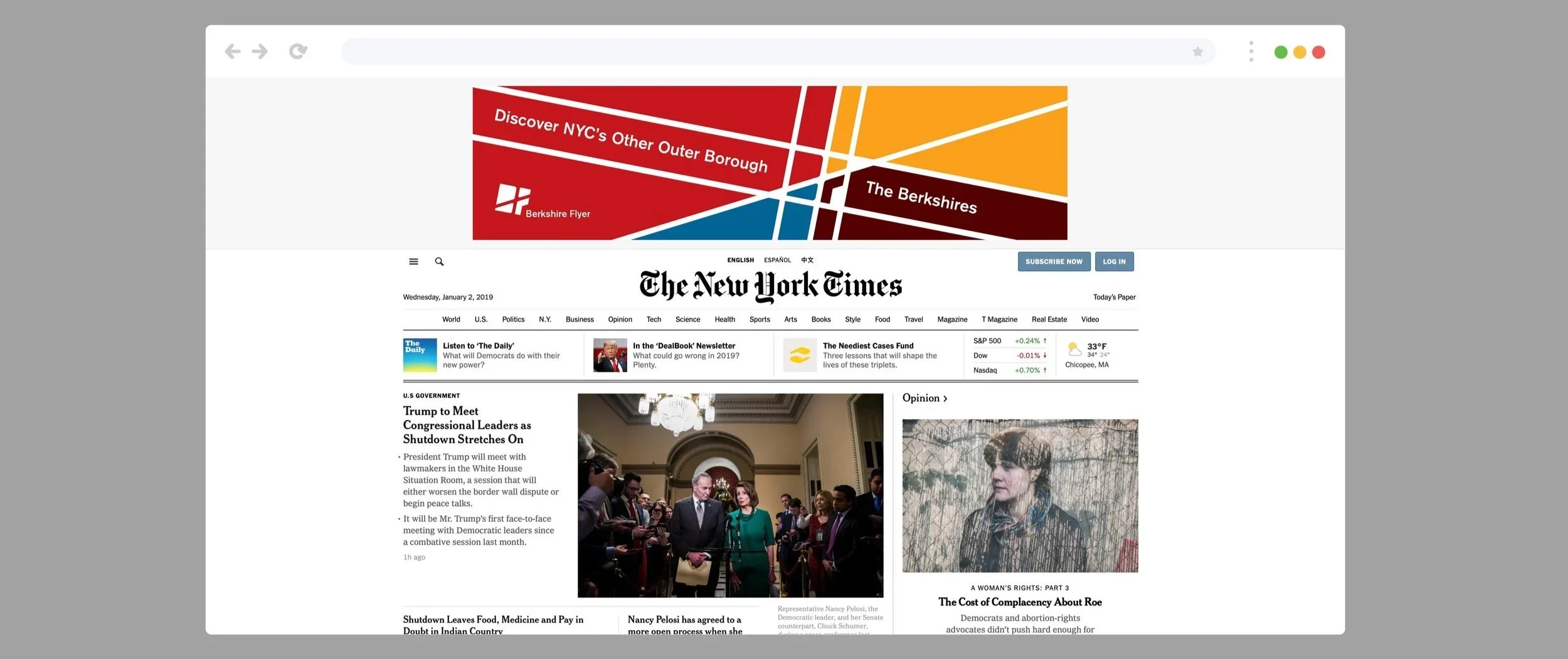Switch edition to ENGLISH
This screenshot has width=1568, height=659.
pos(741,260)
